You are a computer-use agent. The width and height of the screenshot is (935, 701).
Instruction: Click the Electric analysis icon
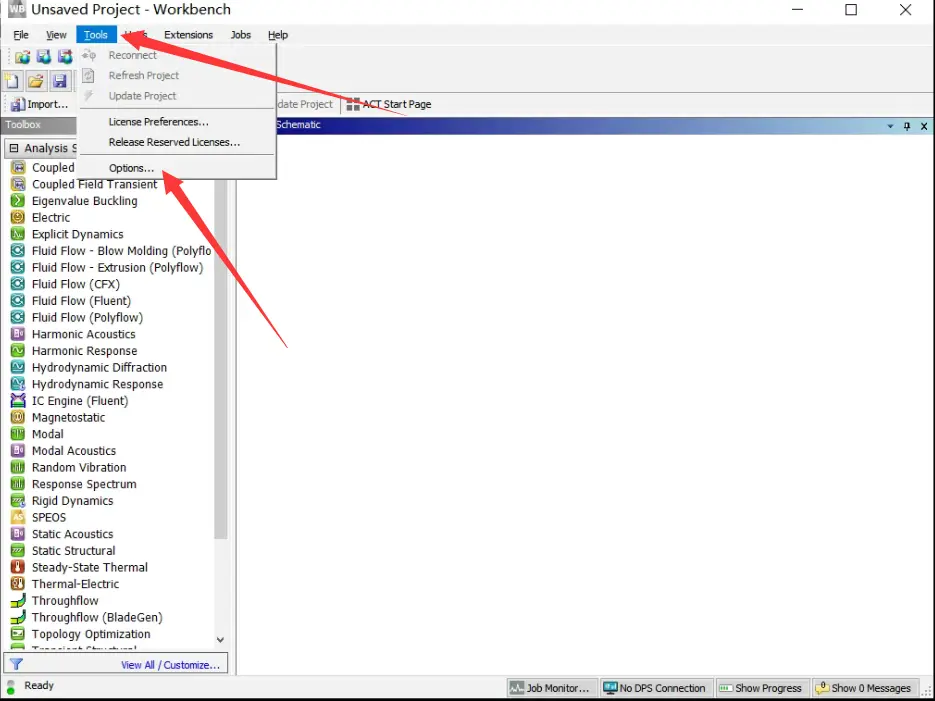tap(18, 218)
